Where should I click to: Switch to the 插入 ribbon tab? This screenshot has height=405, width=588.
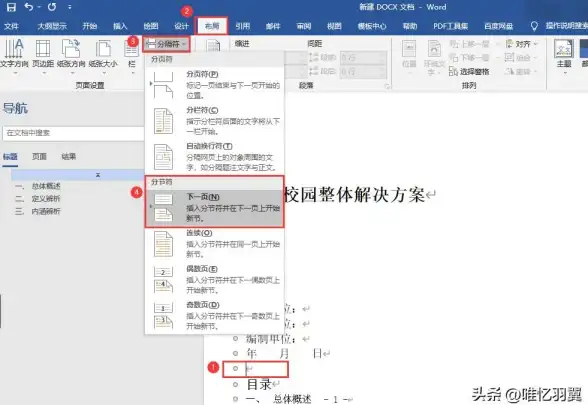[120, 26]
